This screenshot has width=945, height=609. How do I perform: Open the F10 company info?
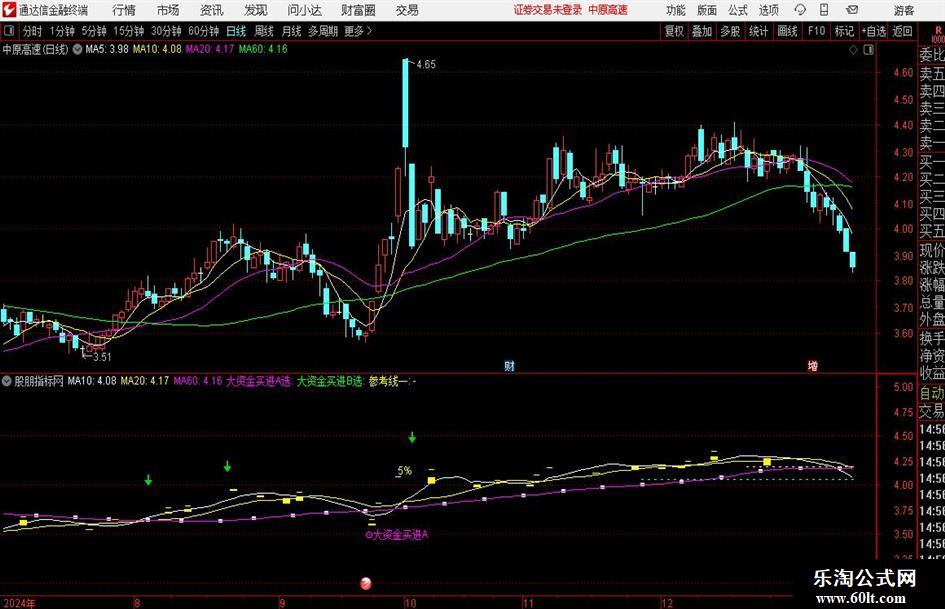click(816, 31)
